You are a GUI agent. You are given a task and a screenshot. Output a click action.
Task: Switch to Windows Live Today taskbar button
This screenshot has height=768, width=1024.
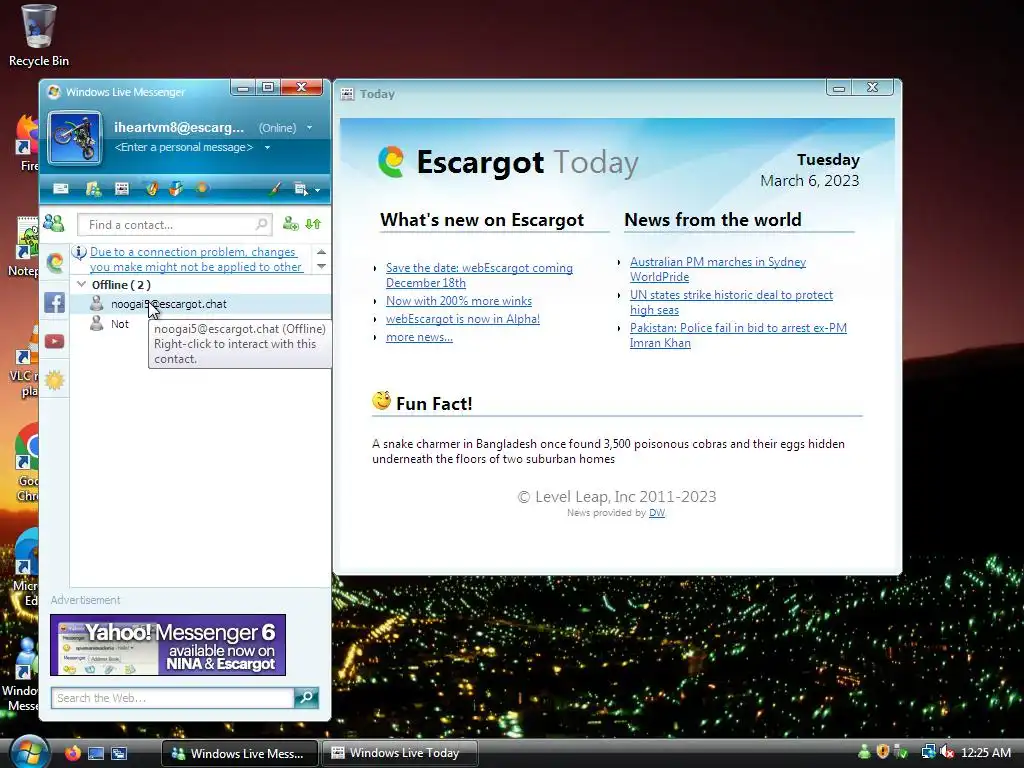pos(400,753)
